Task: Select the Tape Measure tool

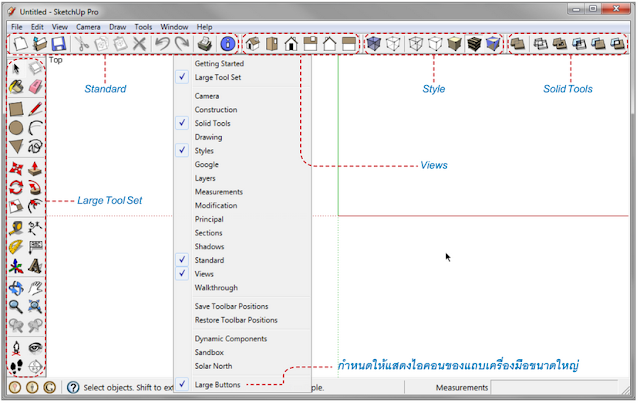Action: click(x=16, y=228)
